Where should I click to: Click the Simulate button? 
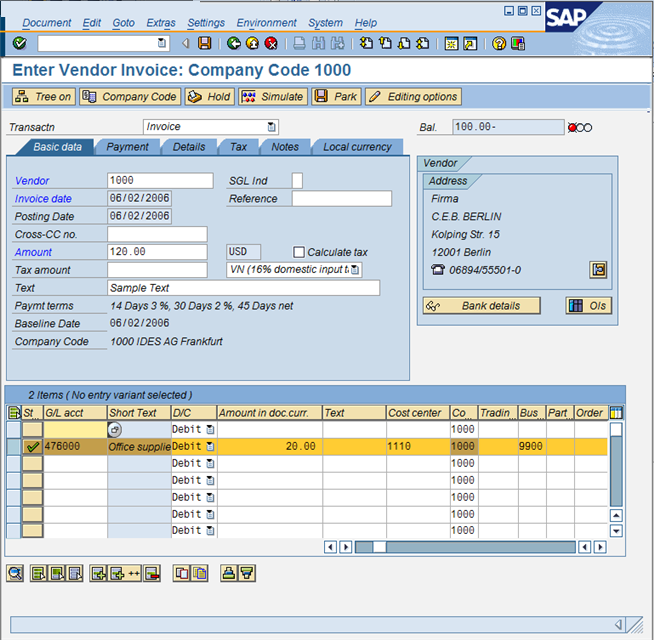[273, 97]
